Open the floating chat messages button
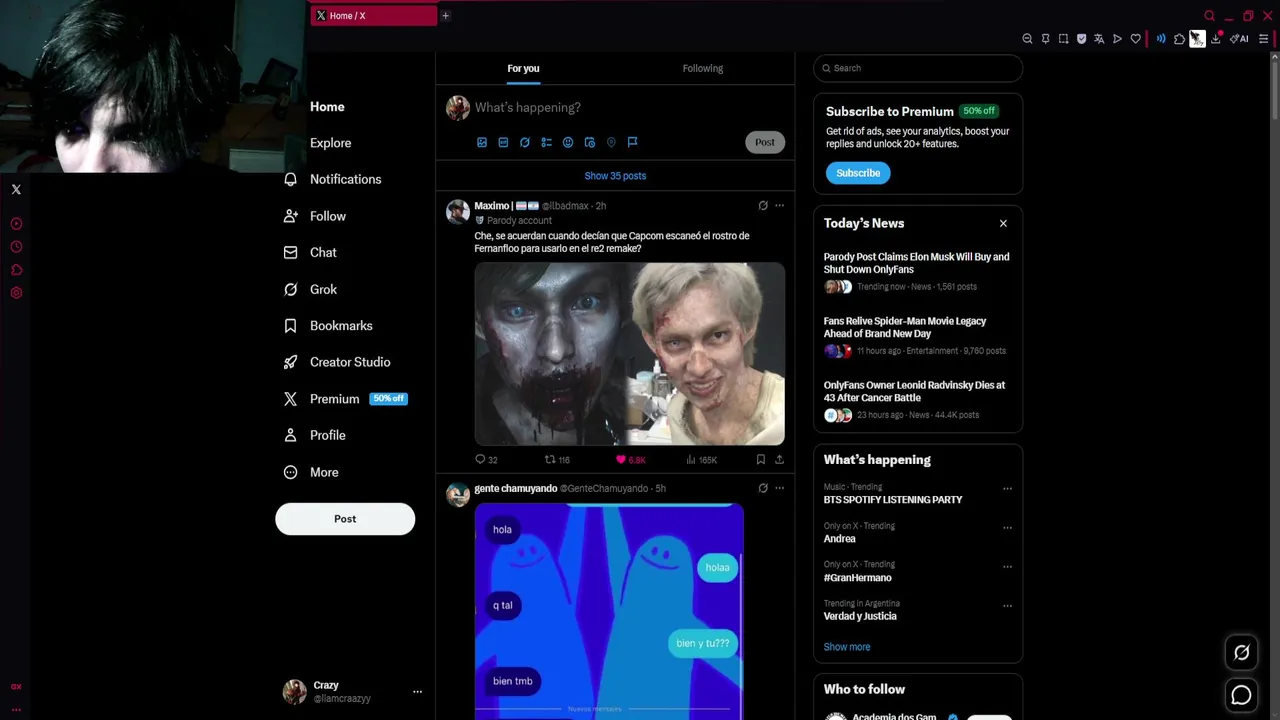The image size is (1280, 720). 1241,695
